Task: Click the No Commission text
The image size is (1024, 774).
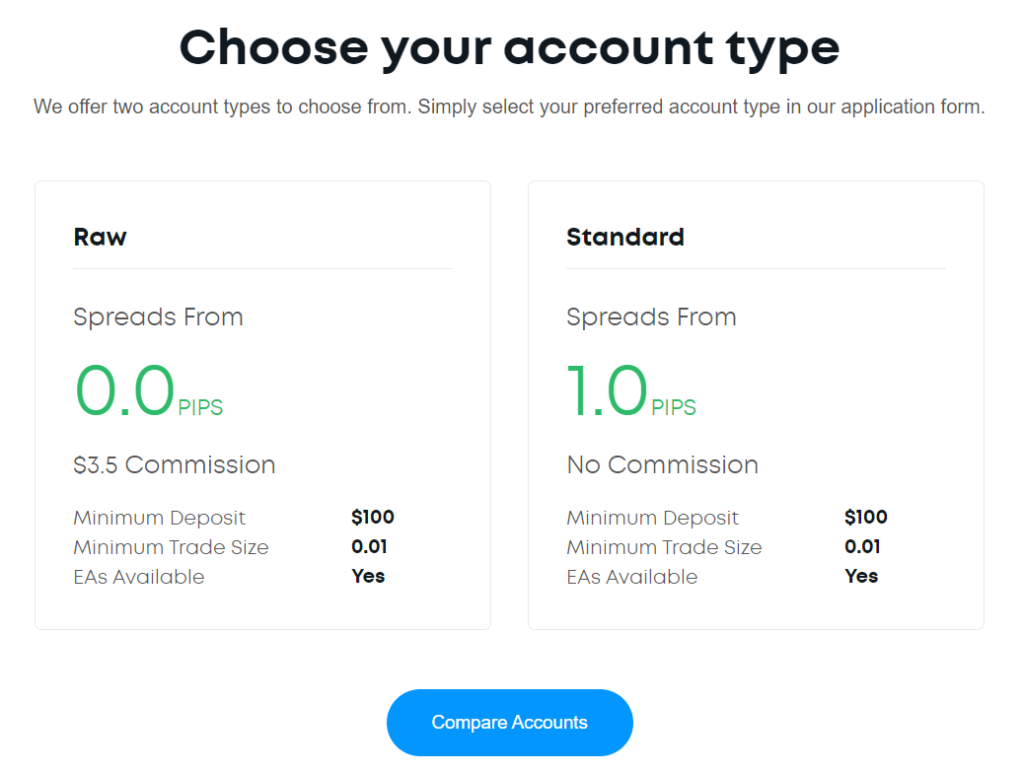Action: point(662,465)
